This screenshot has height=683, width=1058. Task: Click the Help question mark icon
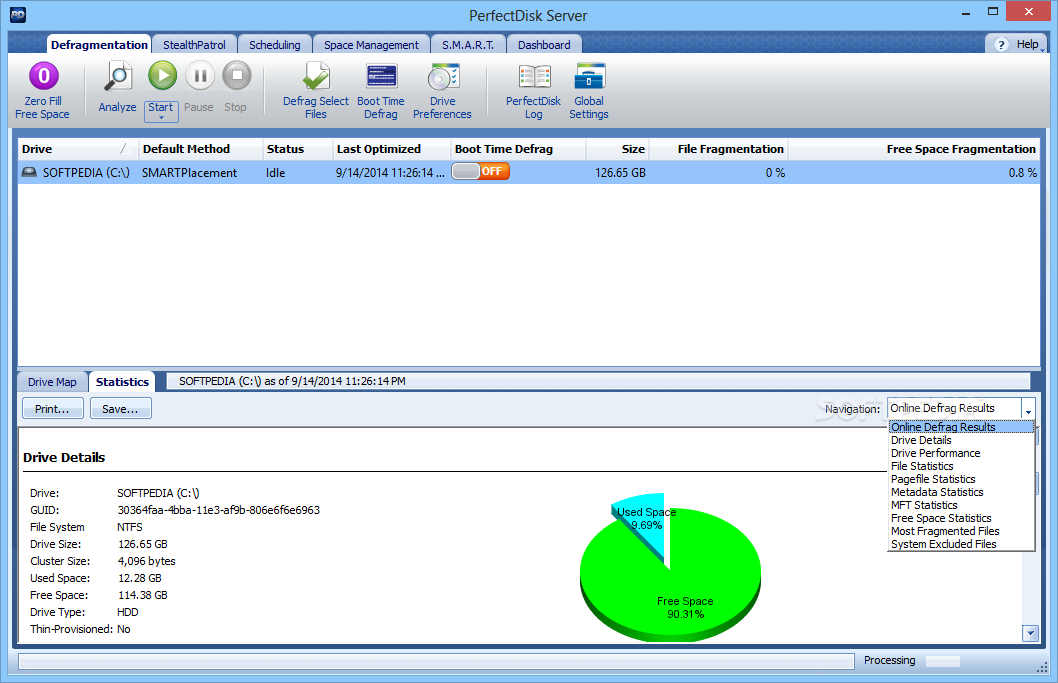point(1001,45)
